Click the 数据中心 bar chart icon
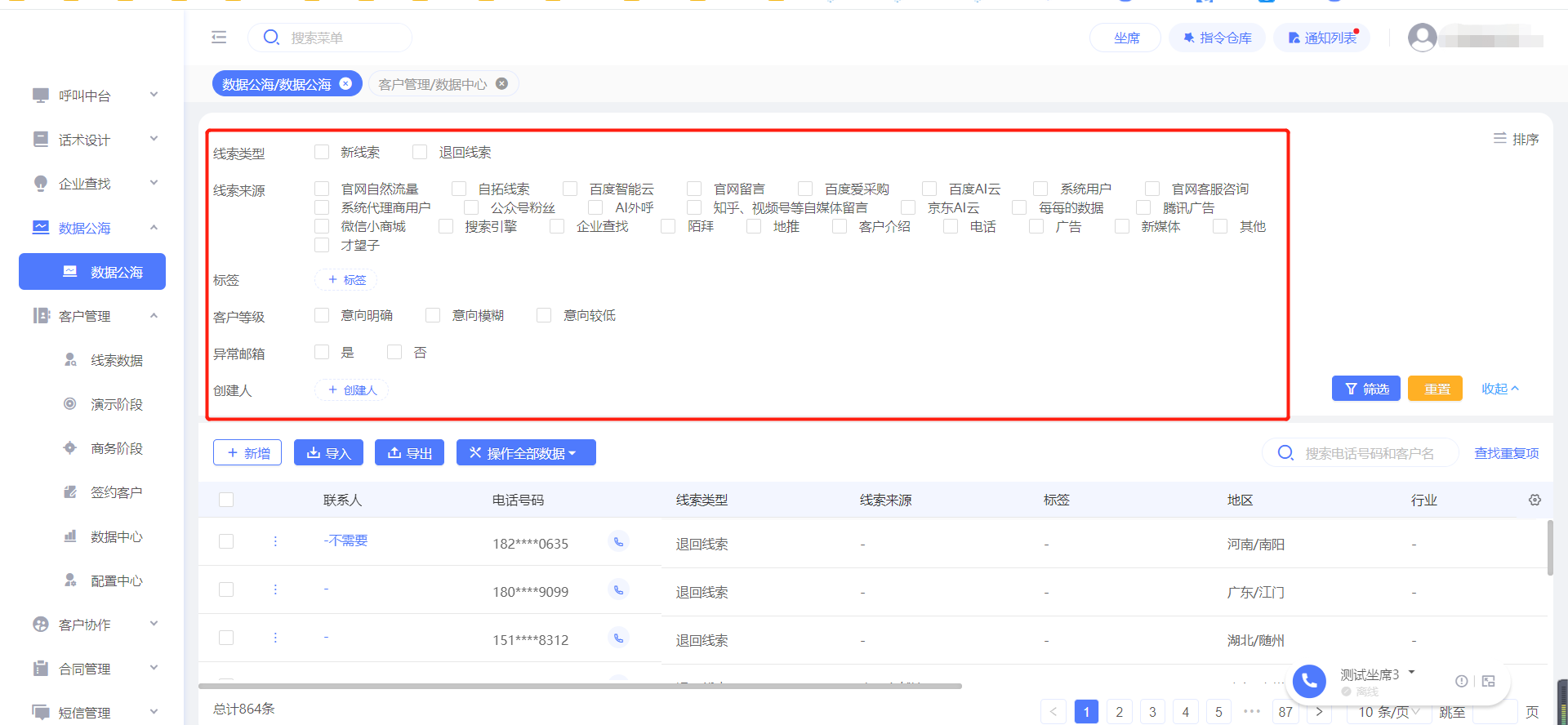This screenshot has width=1568, height=725. pyautogui.click(x=70, y=536)
